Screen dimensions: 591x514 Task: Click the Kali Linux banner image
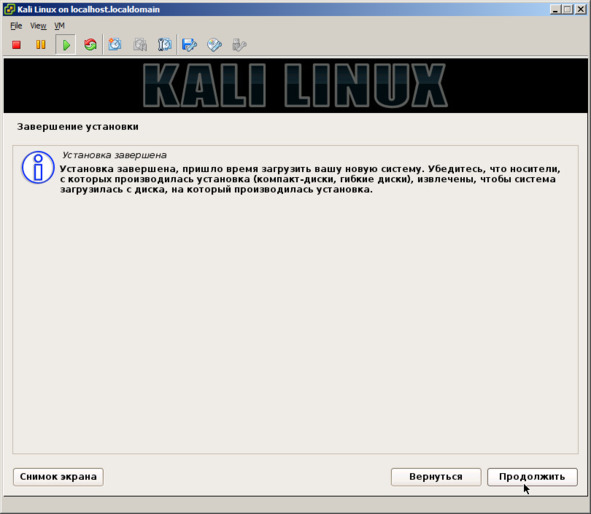[x=295, y=86]
